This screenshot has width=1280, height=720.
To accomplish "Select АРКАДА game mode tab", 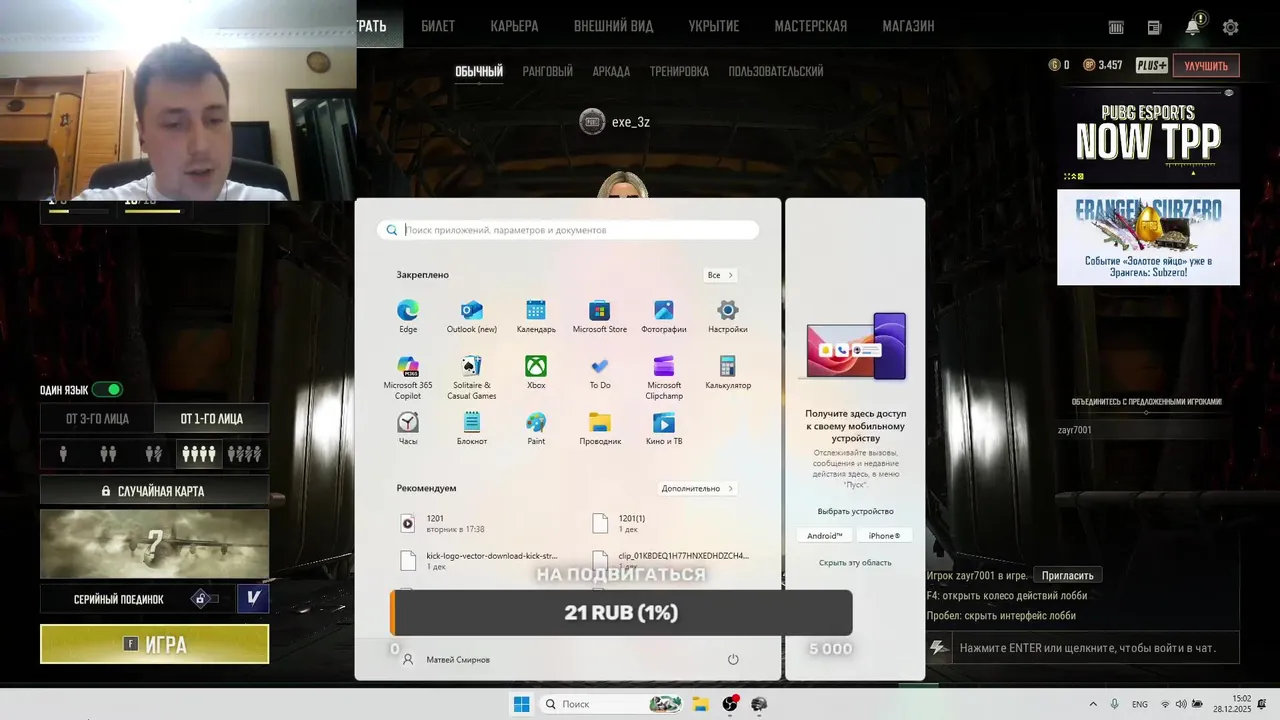I will coord(611,72).
